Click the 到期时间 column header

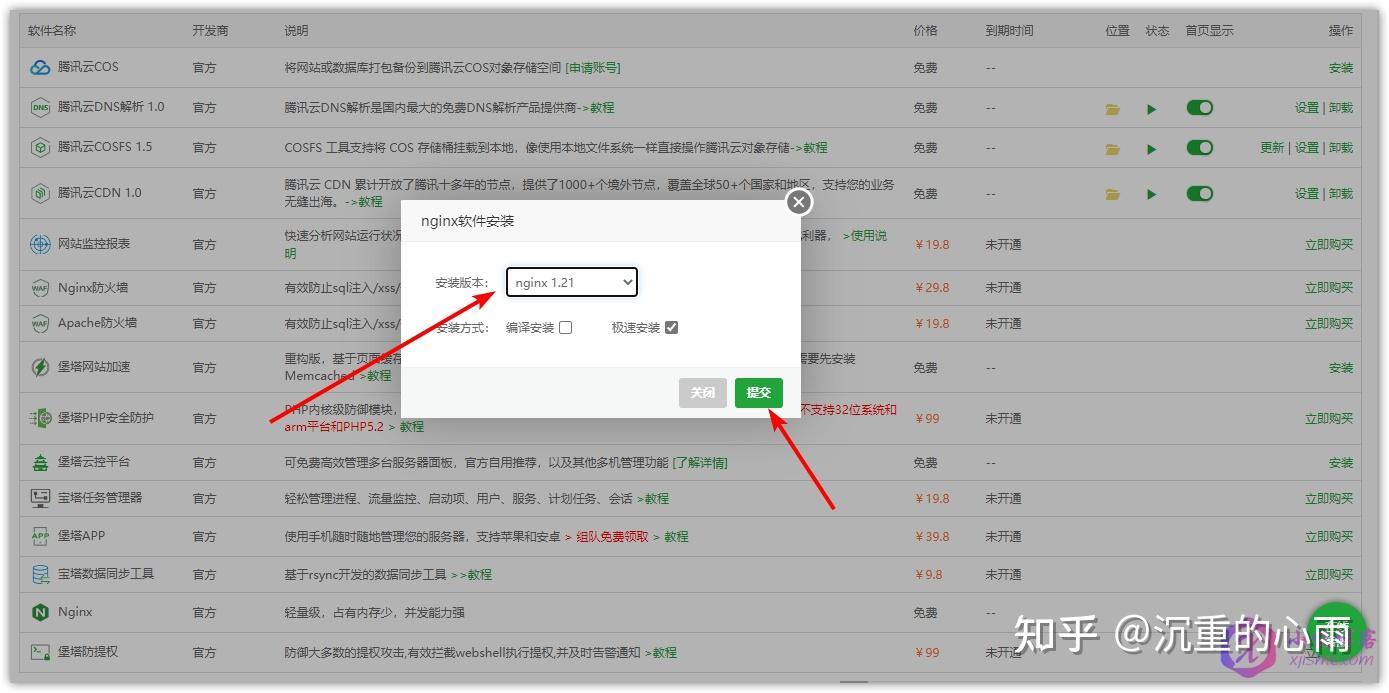[1009, 31]
